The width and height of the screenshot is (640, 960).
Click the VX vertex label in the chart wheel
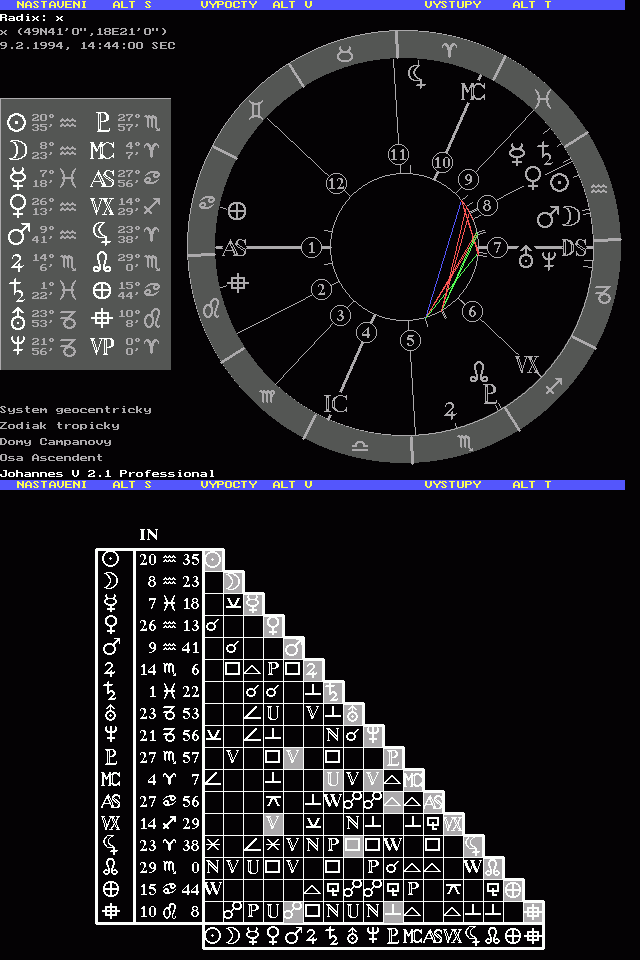[x=527, y=364]
